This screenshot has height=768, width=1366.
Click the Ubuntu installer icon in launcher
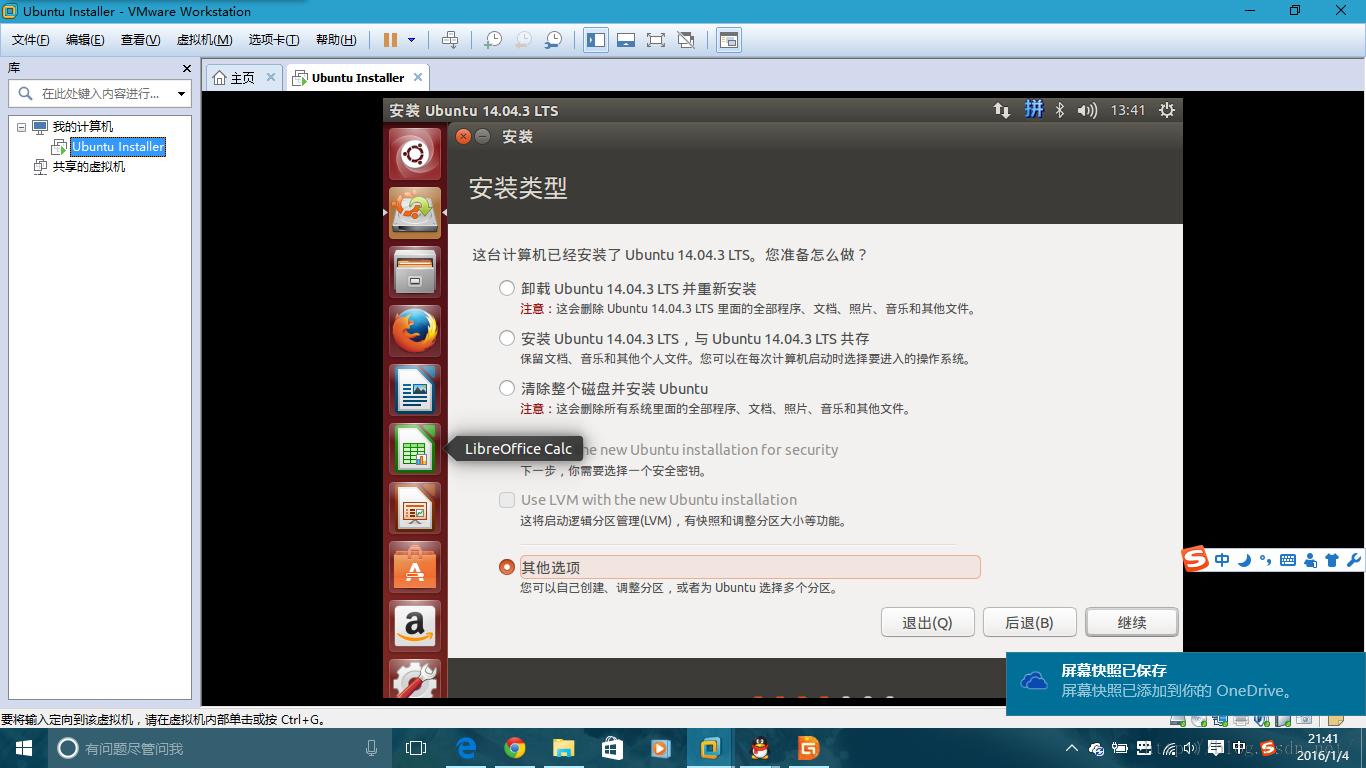click(x=415, y=212)
